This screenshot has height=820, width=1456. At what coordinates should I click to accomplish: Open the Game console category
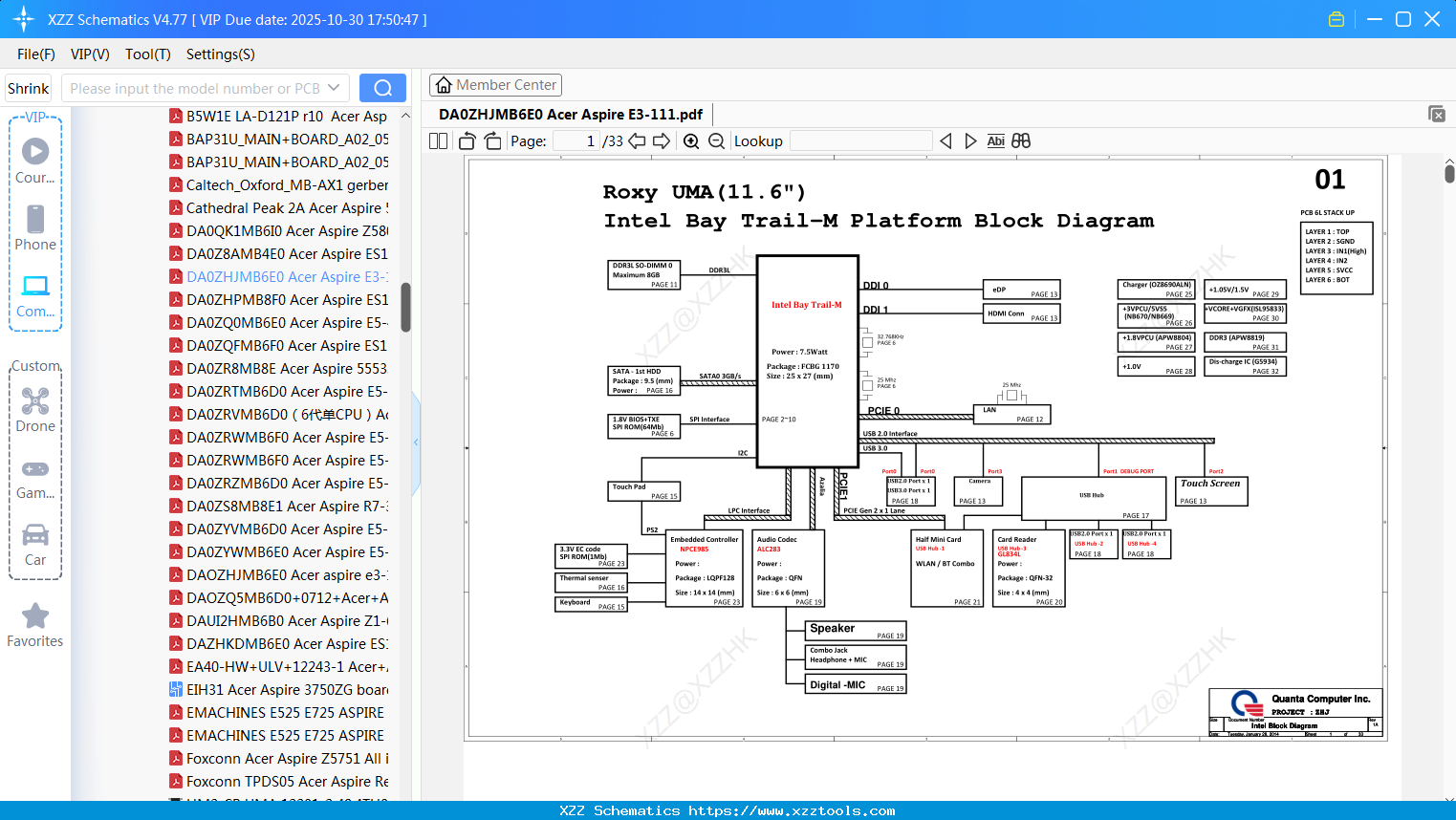point(35,478)
